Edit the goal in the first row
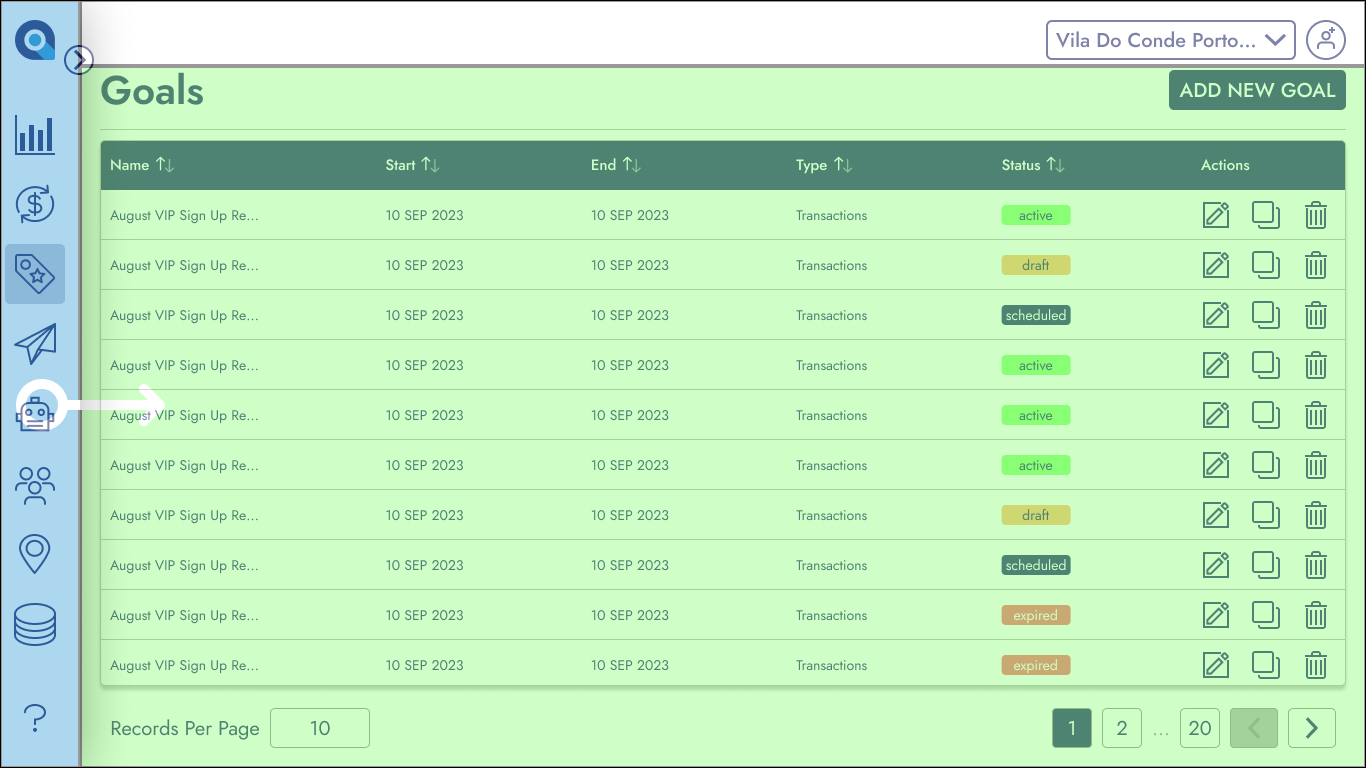Viewport: 1366px width, 768px height. coord(1216,215)
